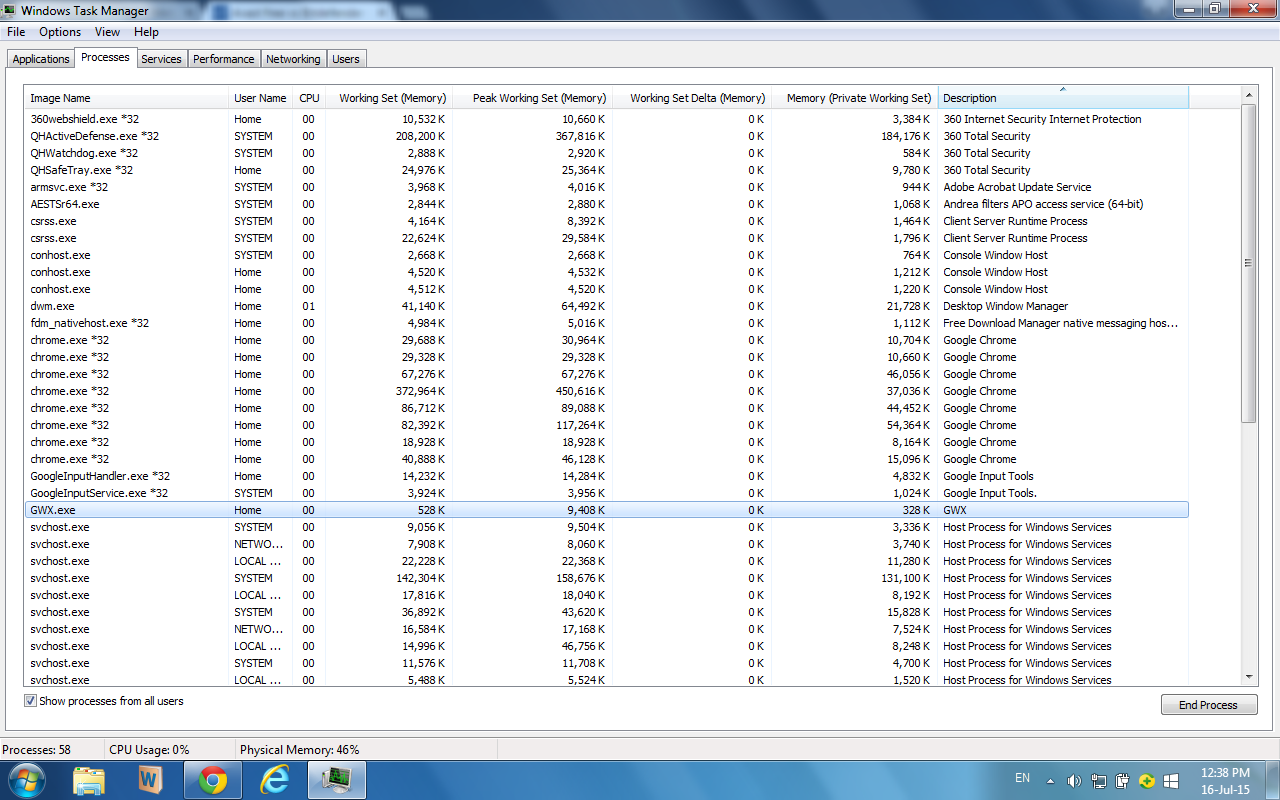Show hidden tray icons arrow

pyautogui.click(x=1050, y=781)
